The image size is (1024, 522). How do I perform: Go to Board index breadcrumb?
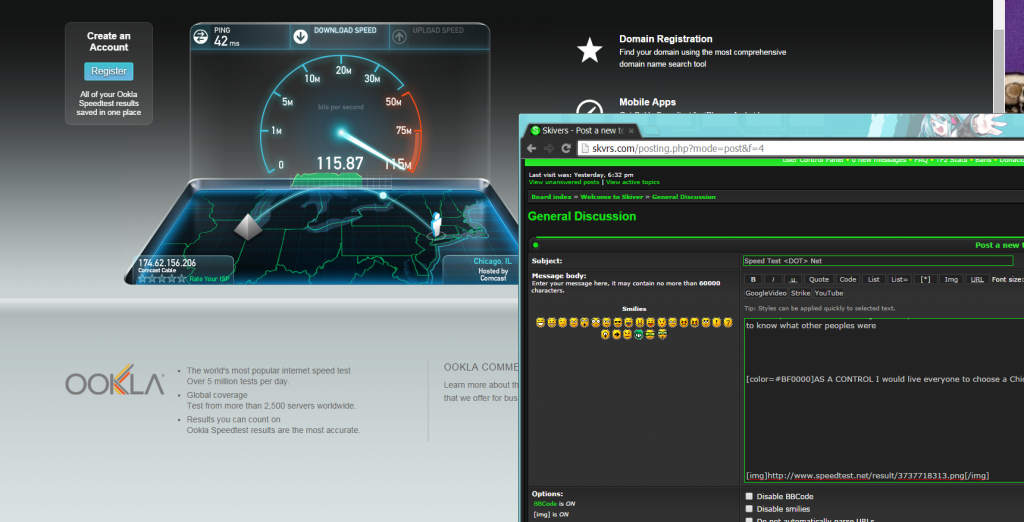tap(551, 197)
